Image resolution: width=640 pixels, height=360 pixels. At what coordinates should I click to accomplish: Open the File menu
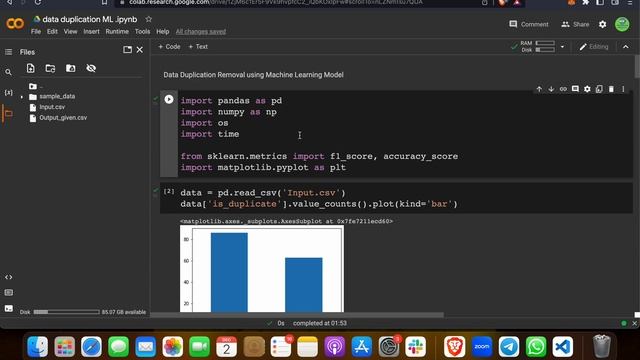point(36,31)
